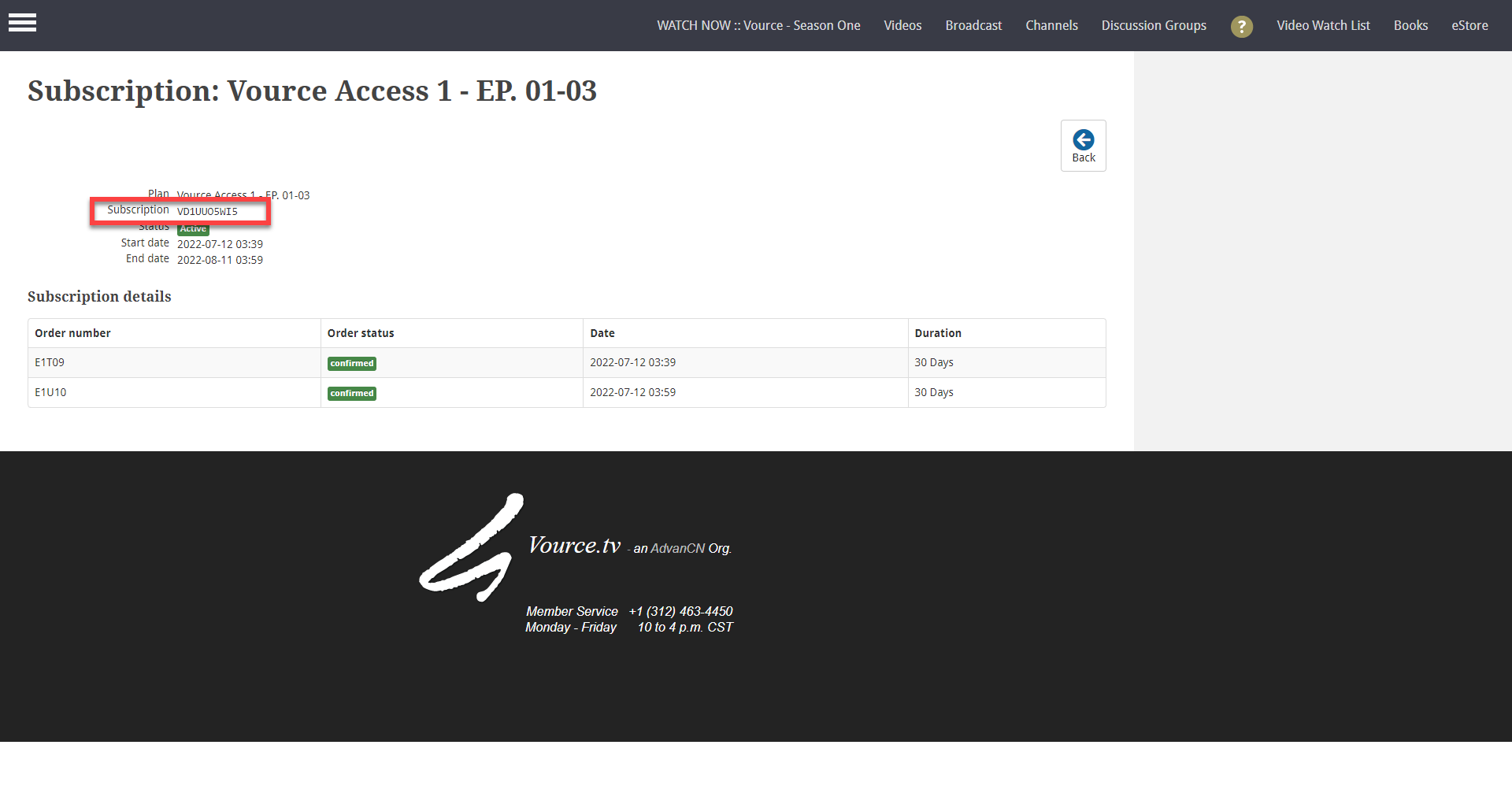
Task: Click start date 2022-07-12 03:39 value
Action: 220,244
